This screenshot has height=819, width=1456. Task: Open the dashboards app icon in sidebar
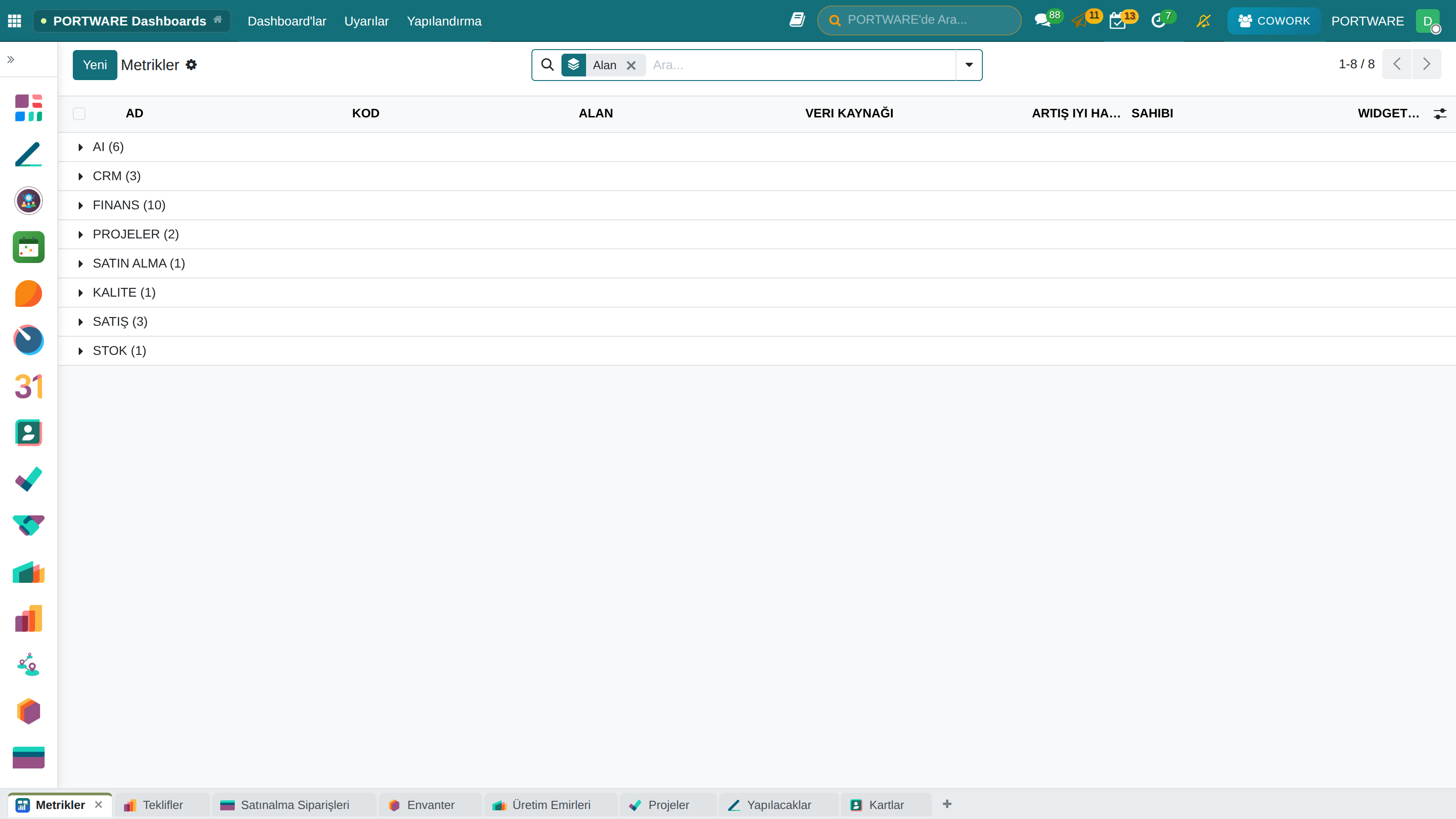tap(29, 108)
